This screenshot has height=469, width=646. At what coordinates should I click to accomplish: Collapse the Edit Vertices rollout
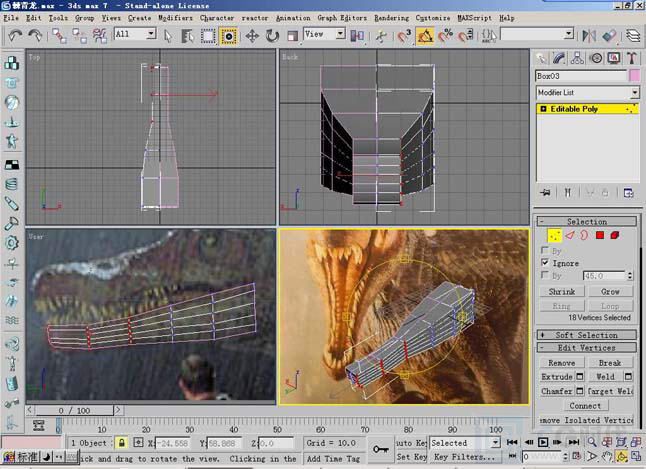pos(586,347)
